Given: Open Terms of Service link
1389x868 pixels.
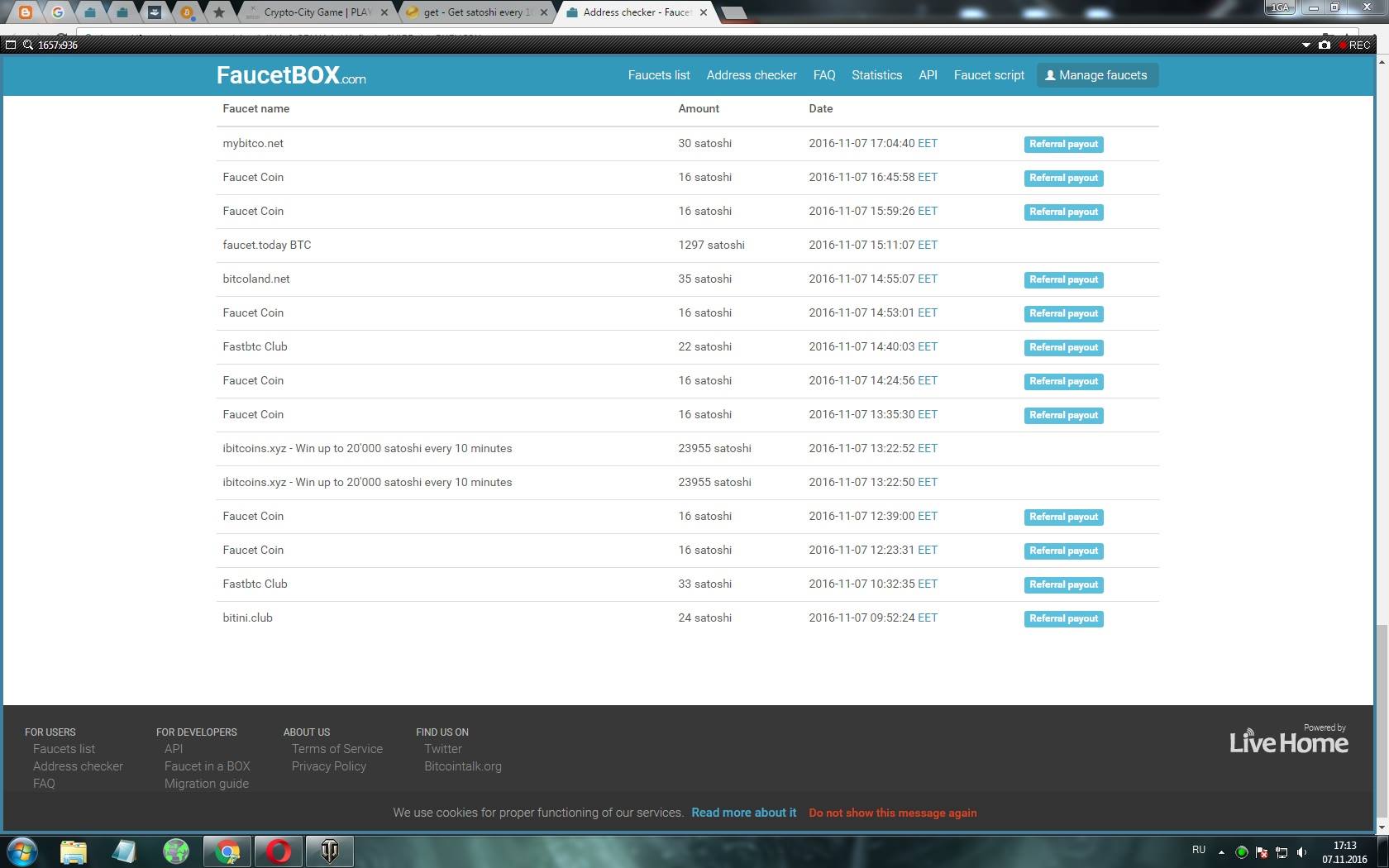Looking at the screenshot, I should (337, 749).
